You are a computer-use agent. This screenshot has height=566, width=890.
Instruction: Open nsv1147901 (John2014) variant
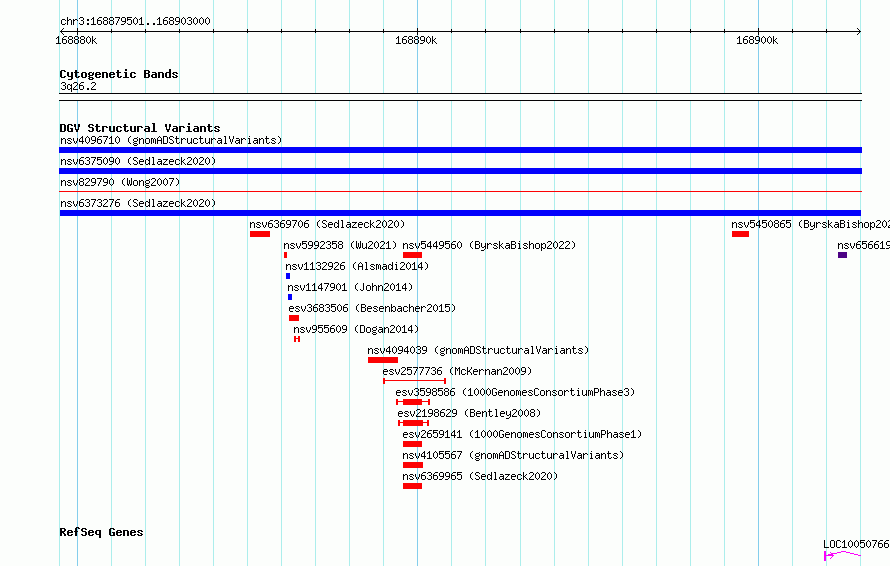pyautogui.click(x=350, y=287)
